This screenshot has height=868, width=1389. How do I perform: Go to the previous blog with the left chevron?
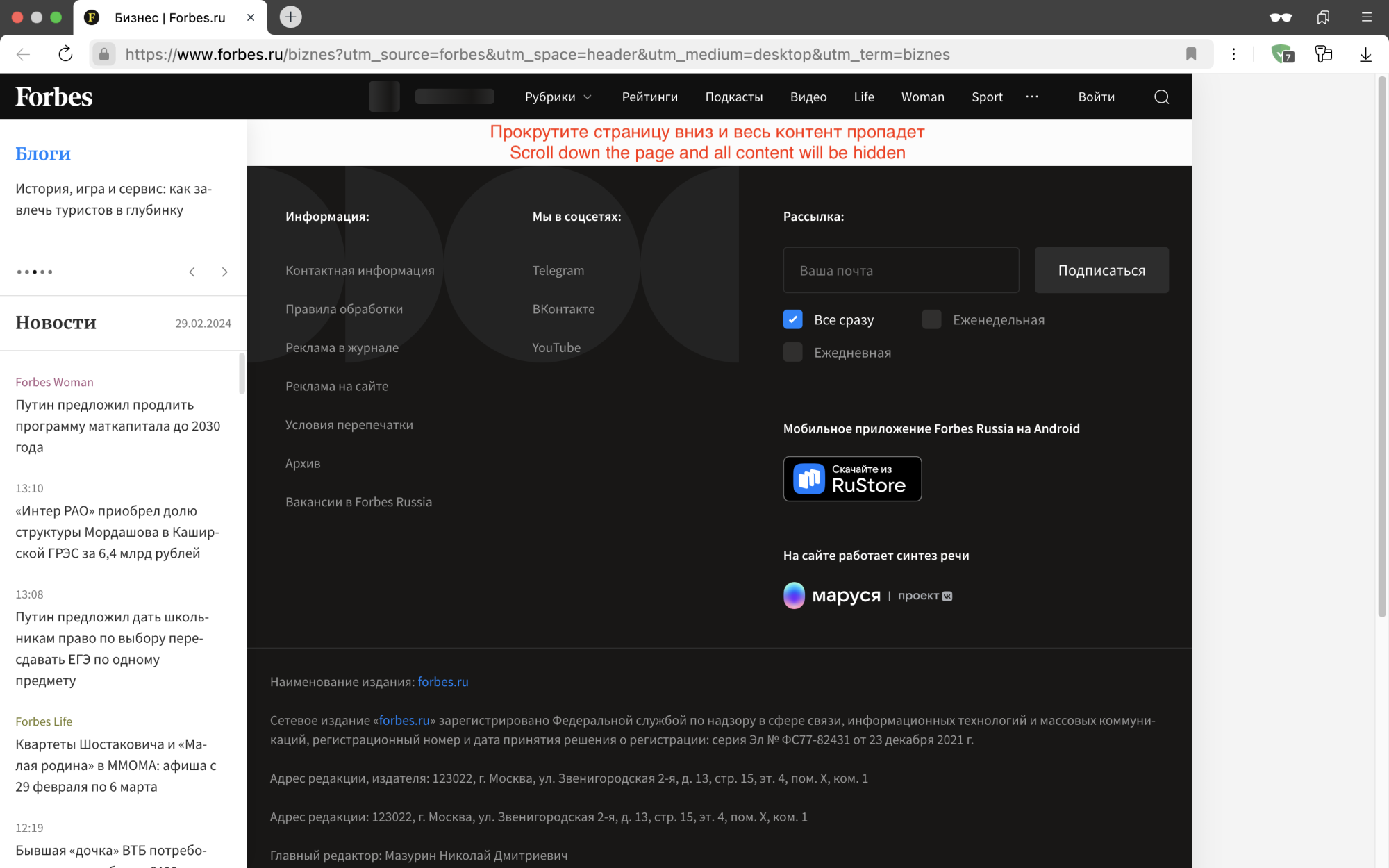[192, 272]
